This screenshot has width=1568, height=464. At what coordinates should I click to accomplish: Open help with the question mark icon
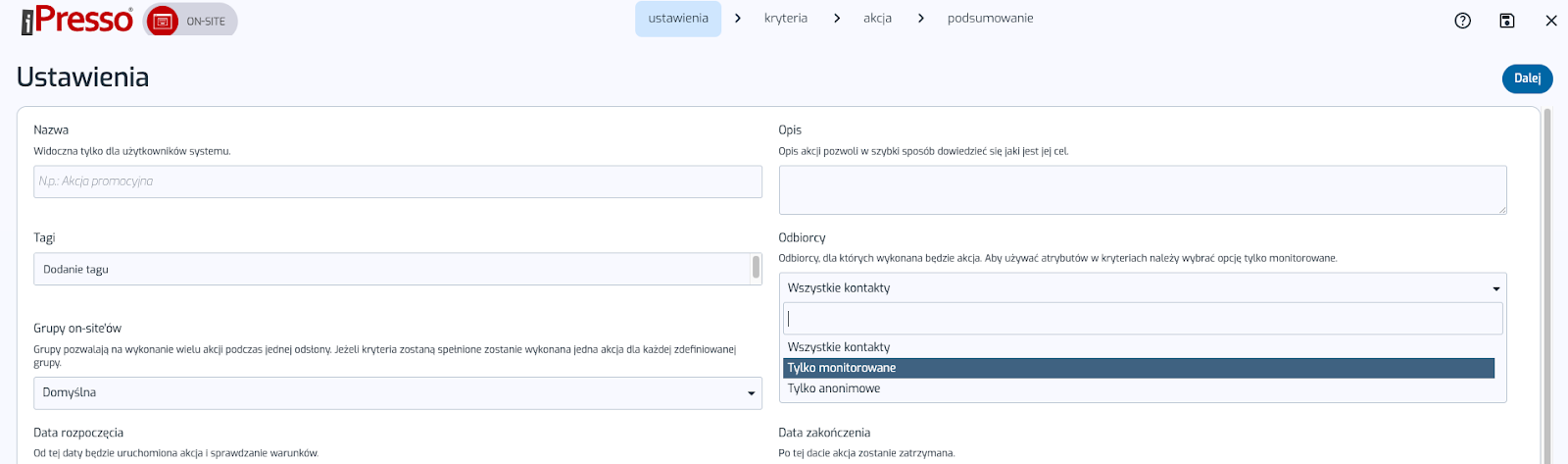pyautogui.click(x=1462, y=21)
